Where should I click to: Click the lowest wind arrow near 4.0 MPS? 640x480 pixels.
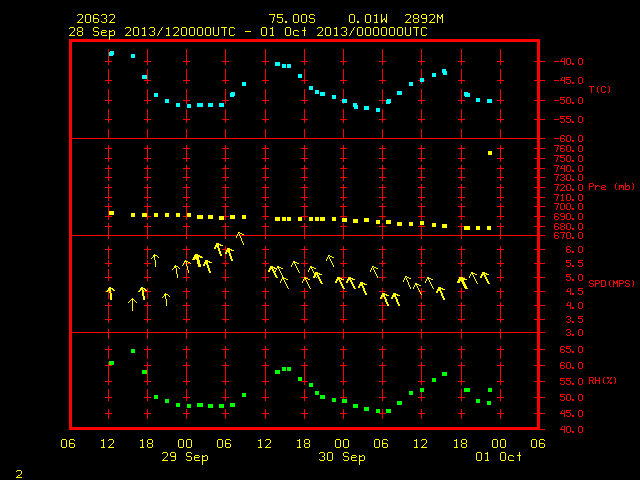[x=132, y=304]
